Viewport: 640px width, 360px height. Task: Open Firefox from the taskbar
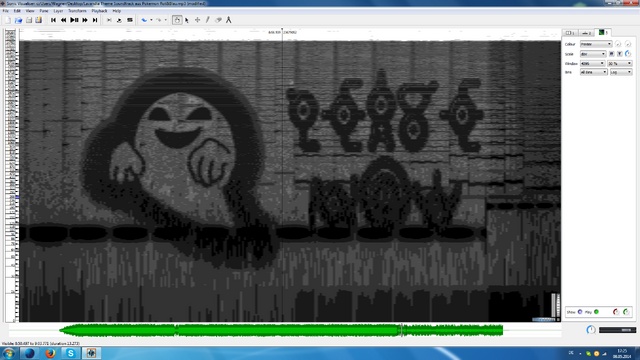[x=50, y=353]
